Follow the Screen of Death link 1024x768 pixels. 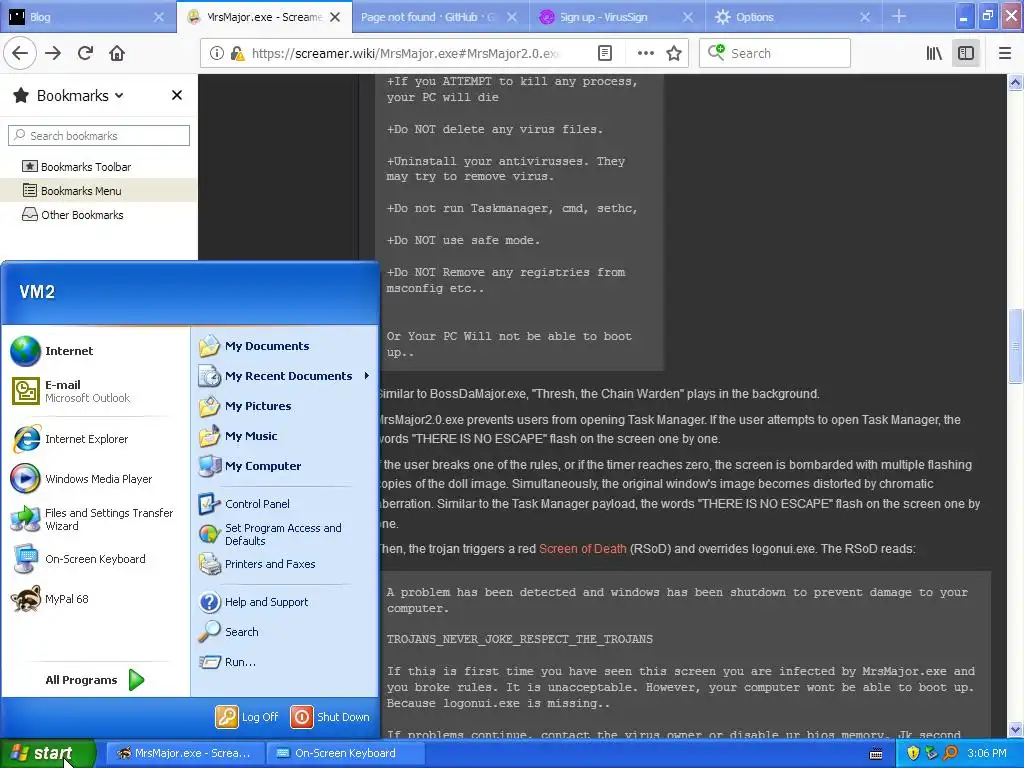(x=583, y=549)
